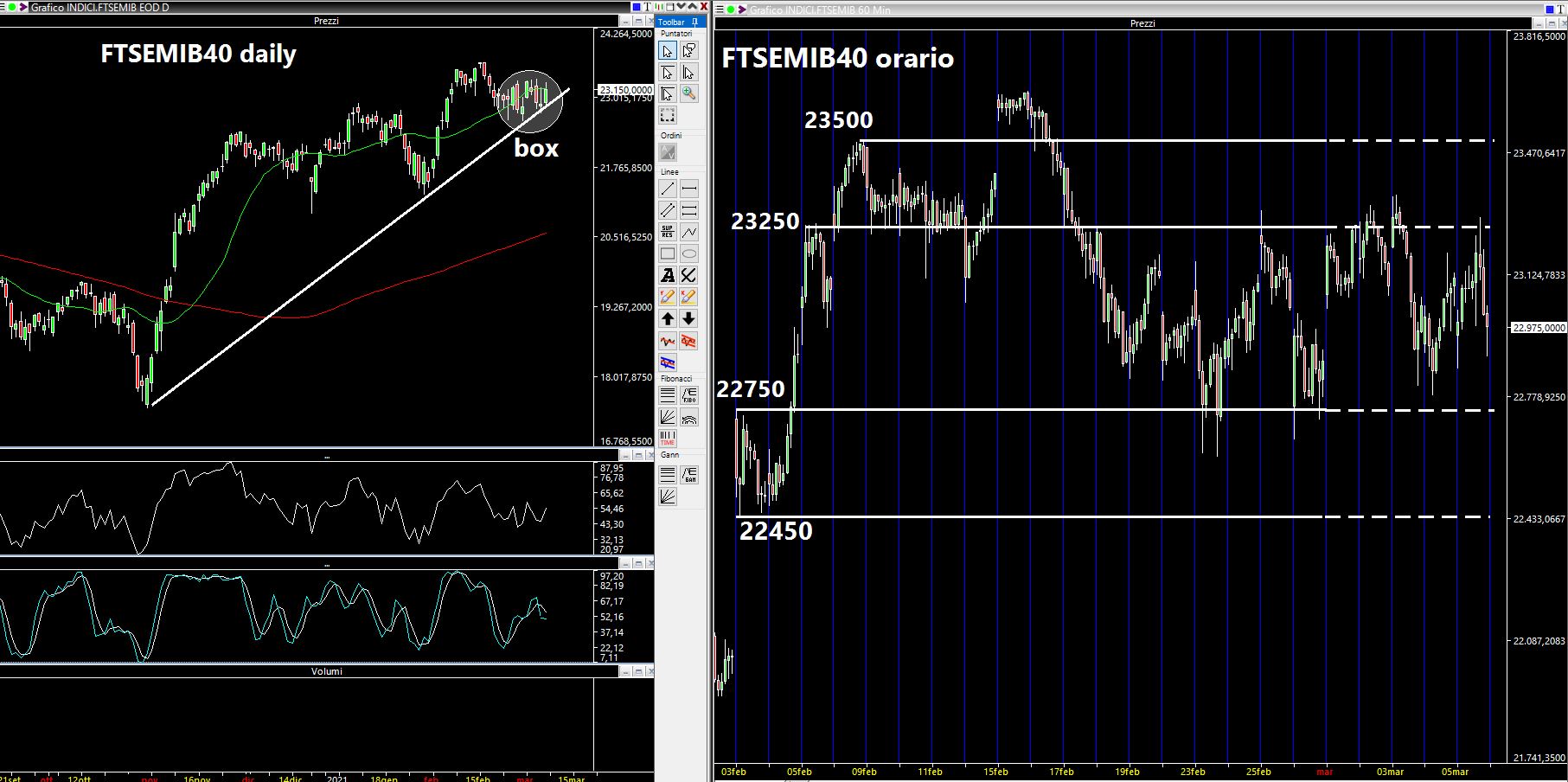The height and width of the screenshot is (782, 1568).
Task: Choose the crossed lines tool next to A
Action: point(689,275)
